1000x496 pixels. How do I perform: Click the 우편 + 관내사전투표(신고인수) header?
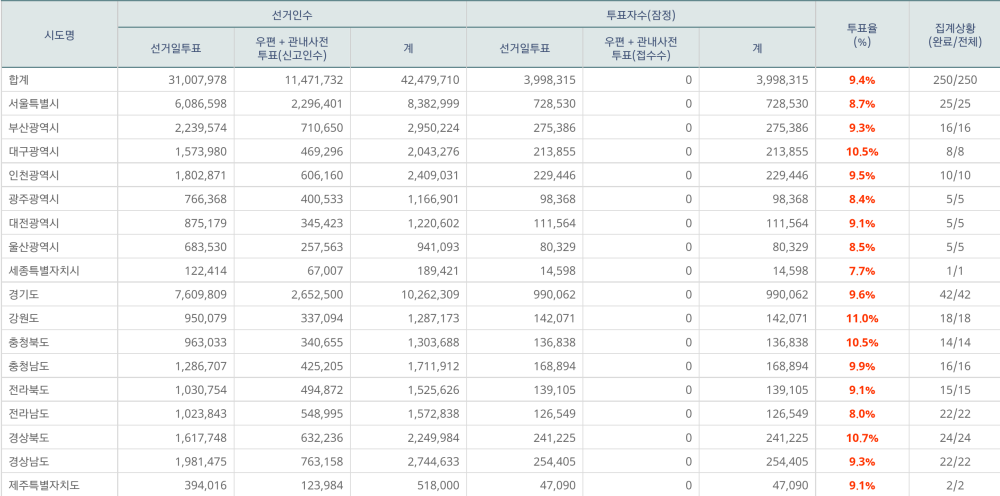(x=291, y=48)
